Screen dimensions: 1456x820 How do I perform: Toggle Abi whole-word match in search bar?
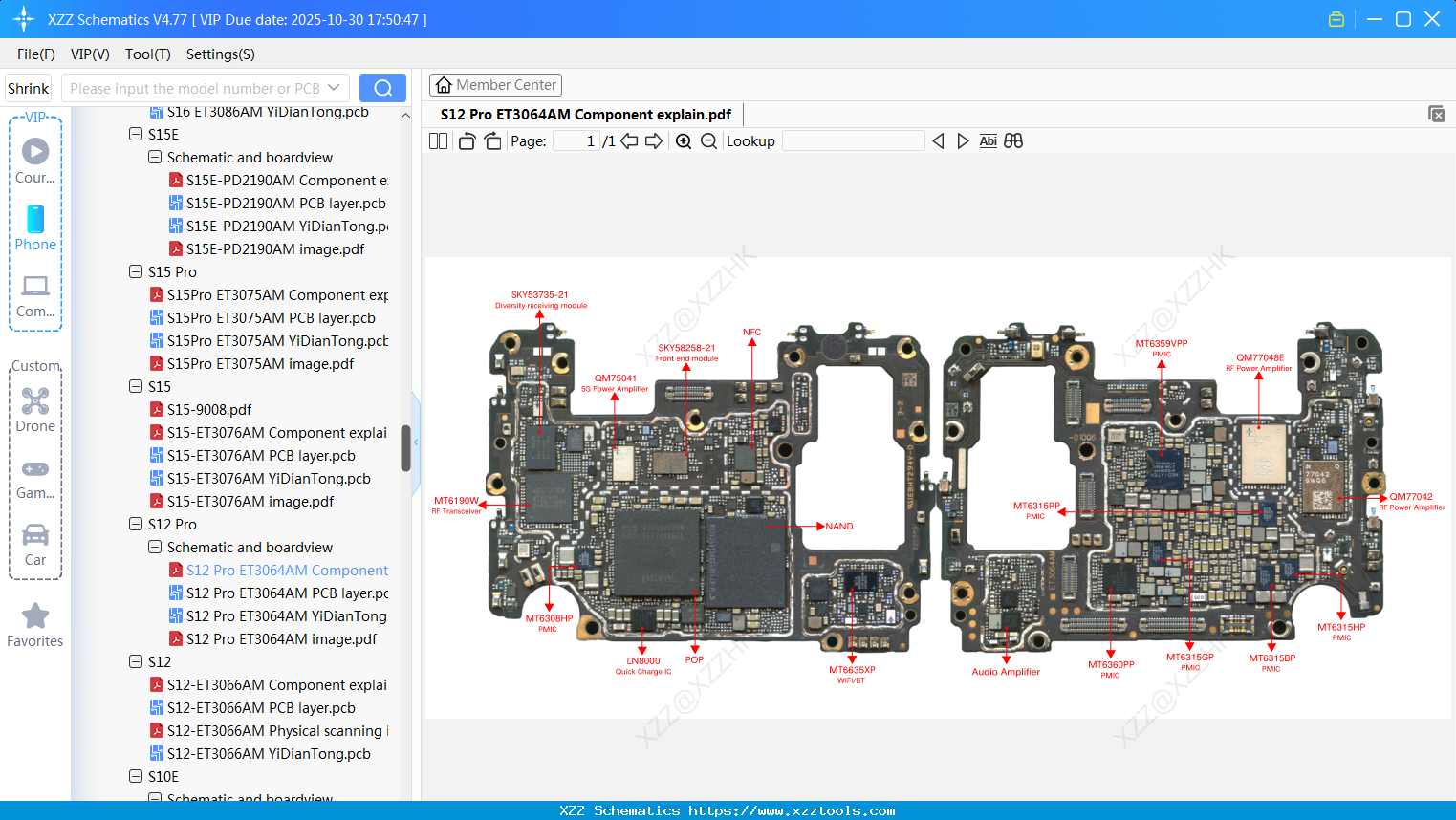[988, 140]
